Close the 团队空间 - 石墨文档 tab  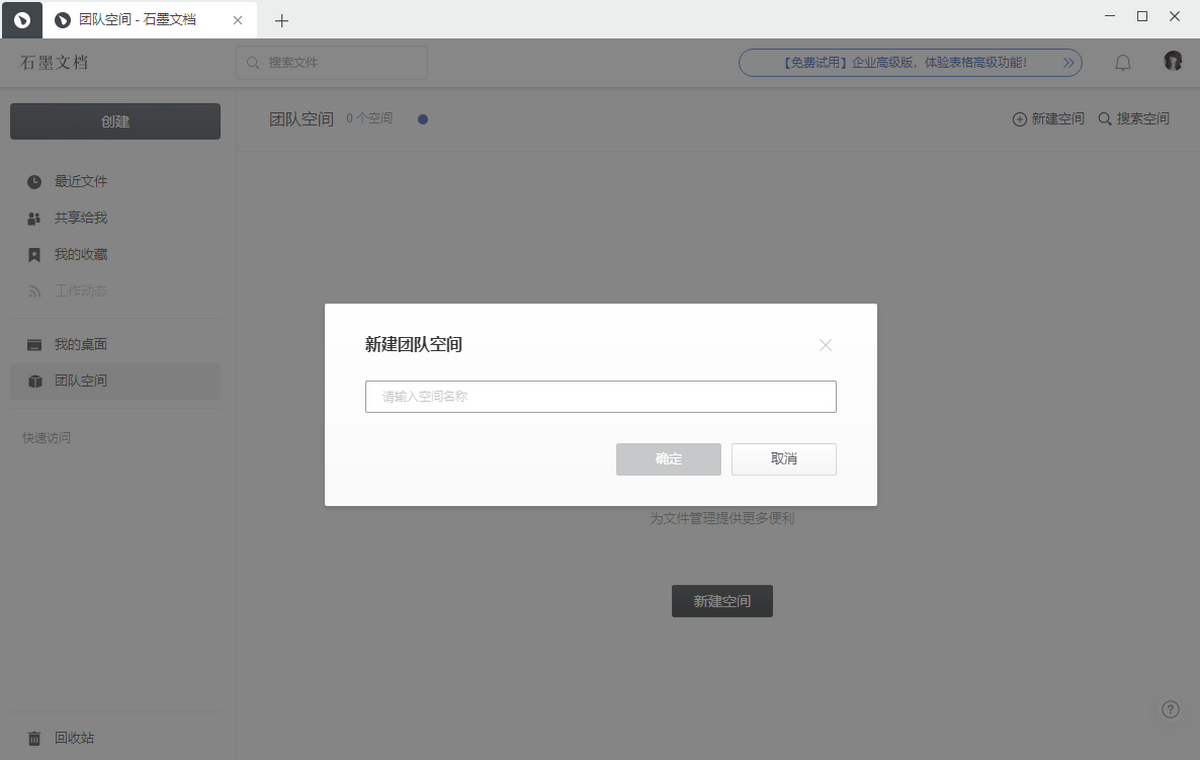[x=238, y=20]
